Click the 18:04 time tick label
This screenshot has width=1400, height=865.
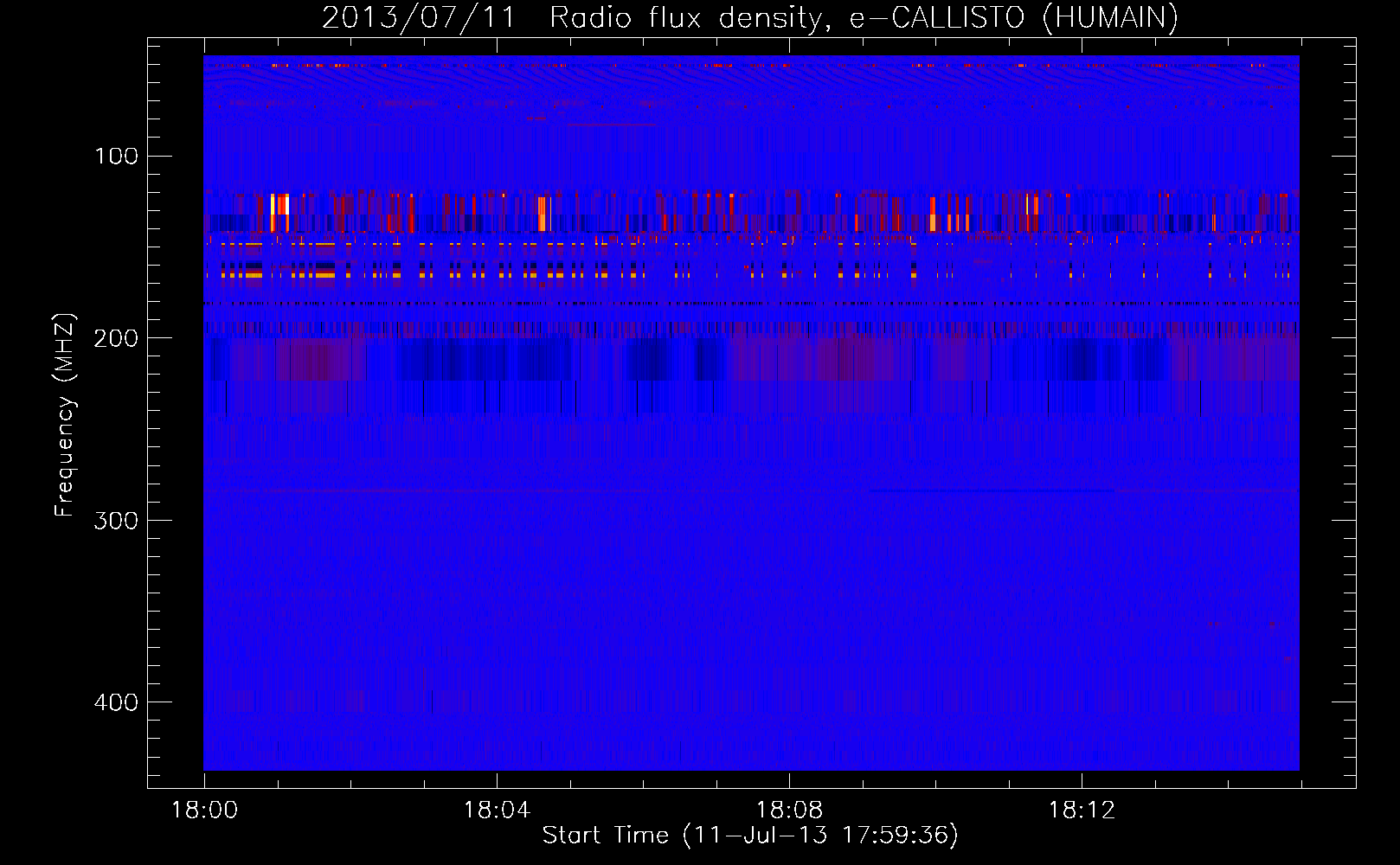click(497, 811)
